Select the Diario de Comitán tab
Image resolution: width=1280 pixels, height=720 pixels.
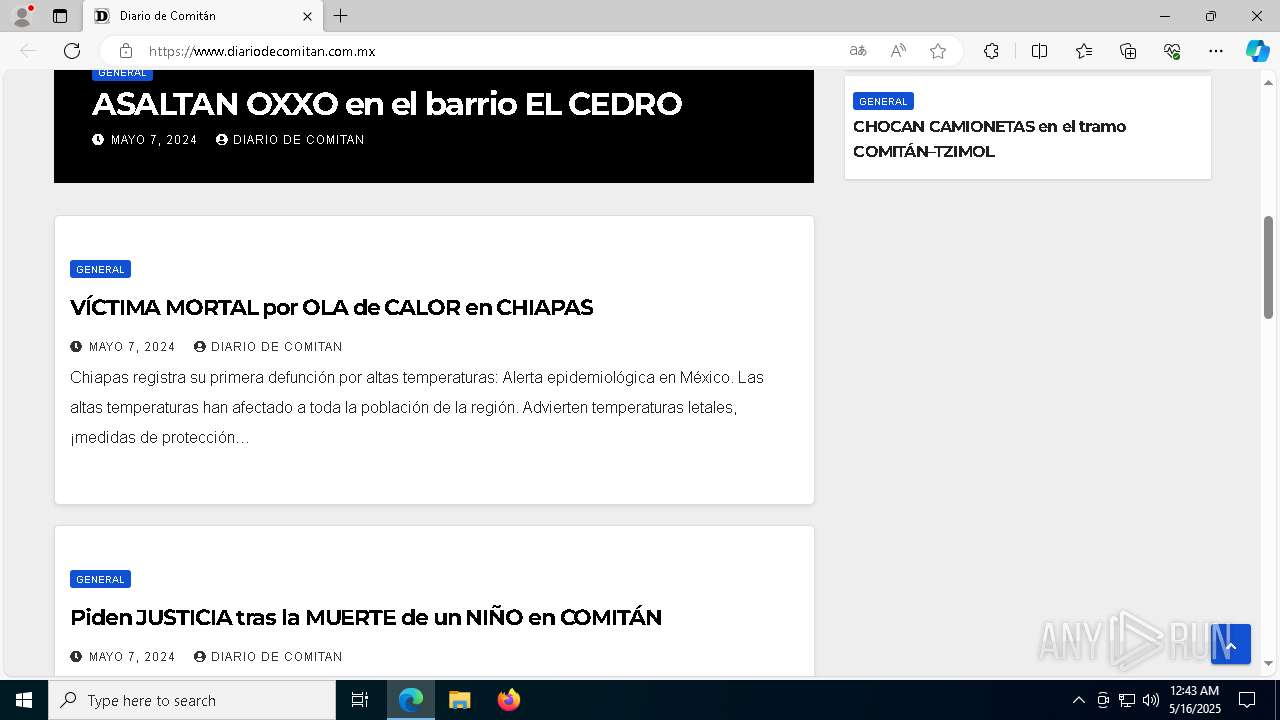coord(203,16)
